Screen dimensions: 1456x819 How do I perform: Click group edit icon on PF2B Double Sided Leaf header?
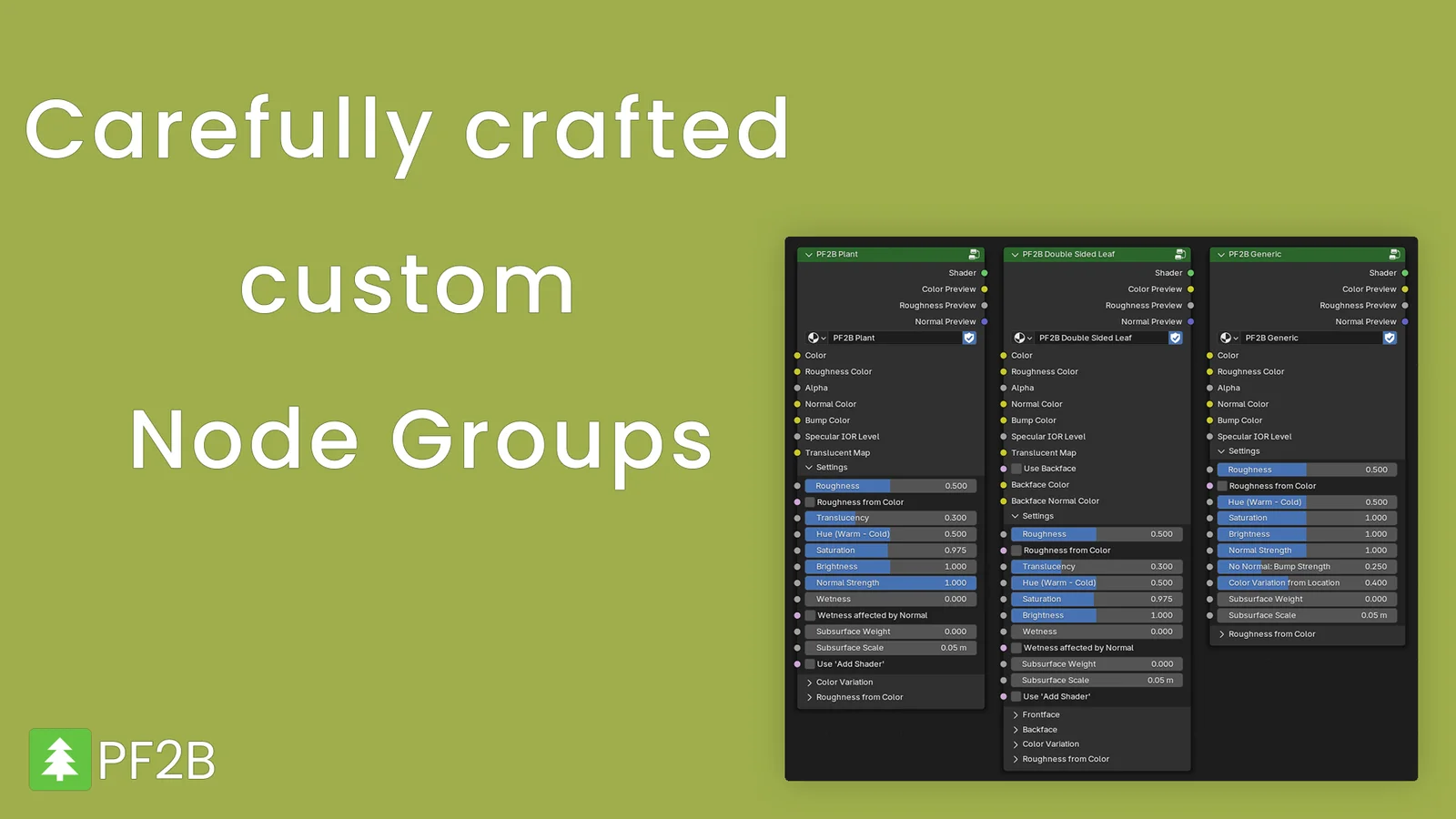pos(1179,255)
